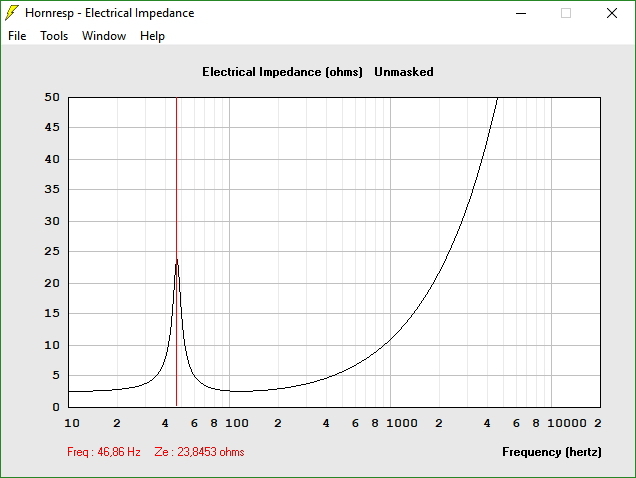This screenshot has width=636, height=478.
Task: Click the 'Unmasked' label above the chart
Action: point(404,72)
